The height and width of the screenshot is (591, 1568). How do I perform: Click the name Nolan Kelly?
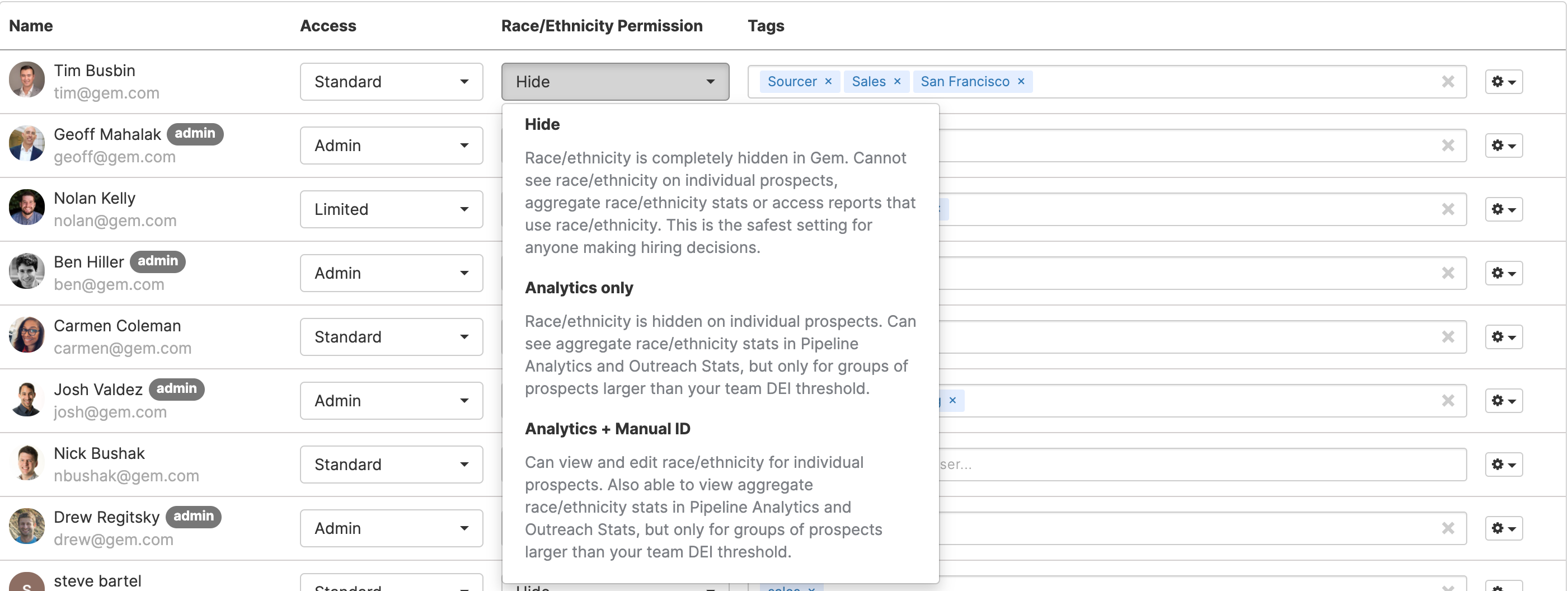coord(95,199)
